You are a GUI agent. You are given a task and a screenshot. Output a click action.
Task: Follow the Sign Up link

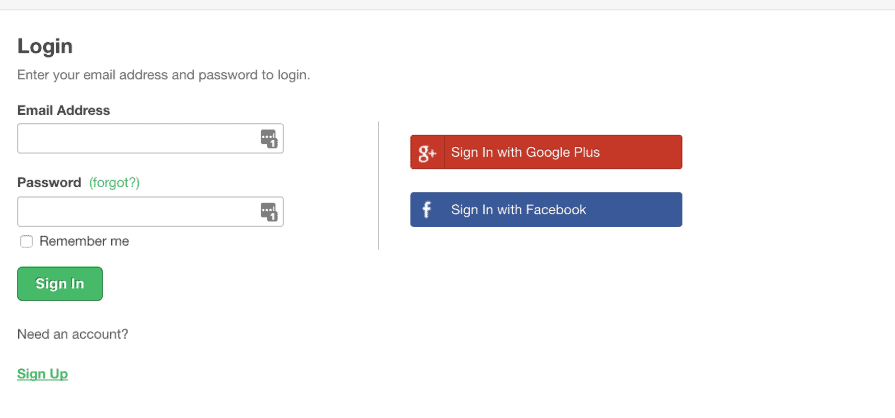[42, 374]
